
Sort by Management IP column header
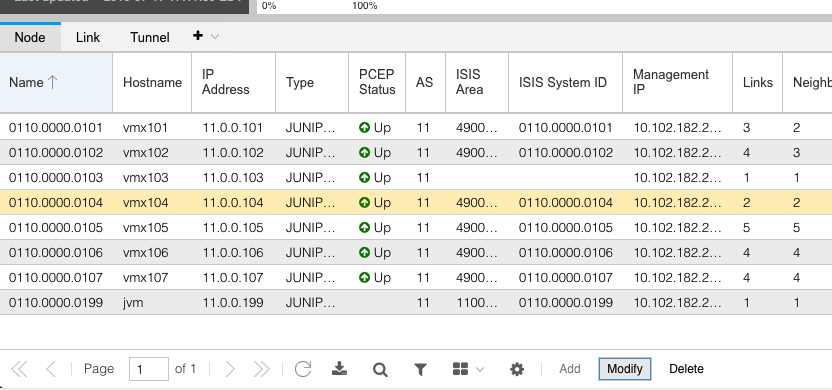[x=678, y=82]
